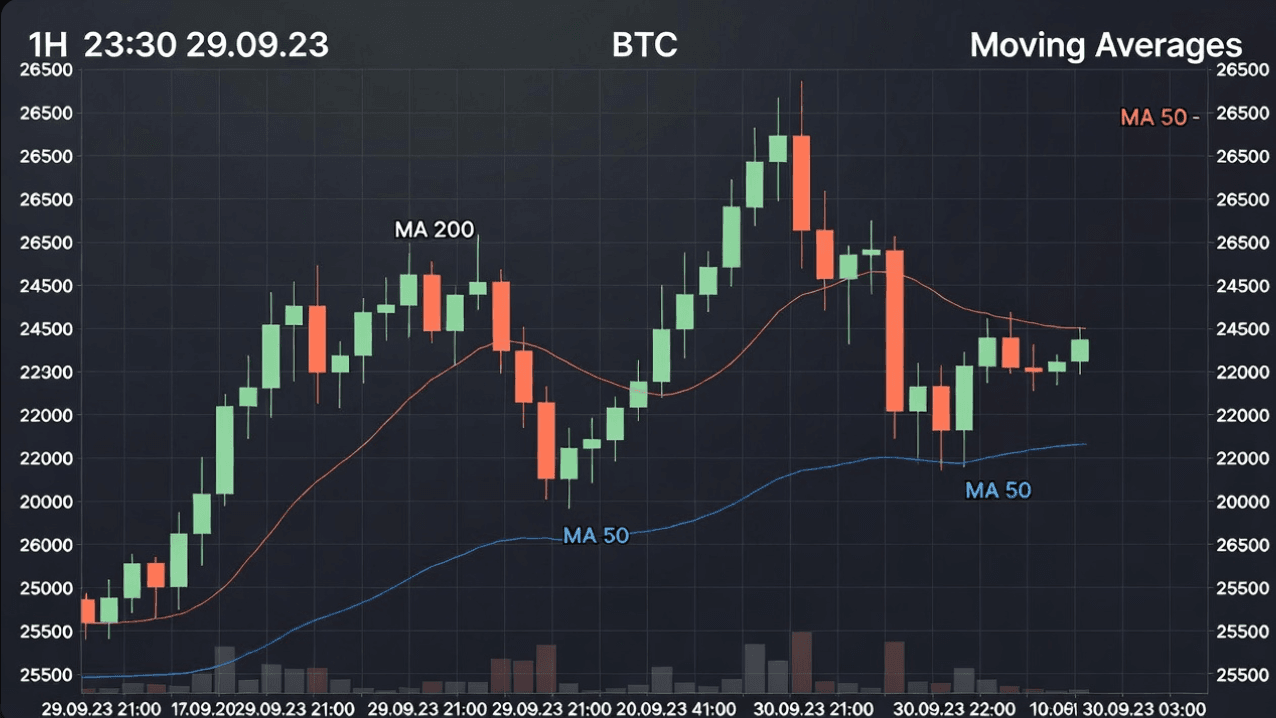Click the leftmost blue MA 50 label
The height and width of the screenshot is (718, 1276).
pos(596,535)
